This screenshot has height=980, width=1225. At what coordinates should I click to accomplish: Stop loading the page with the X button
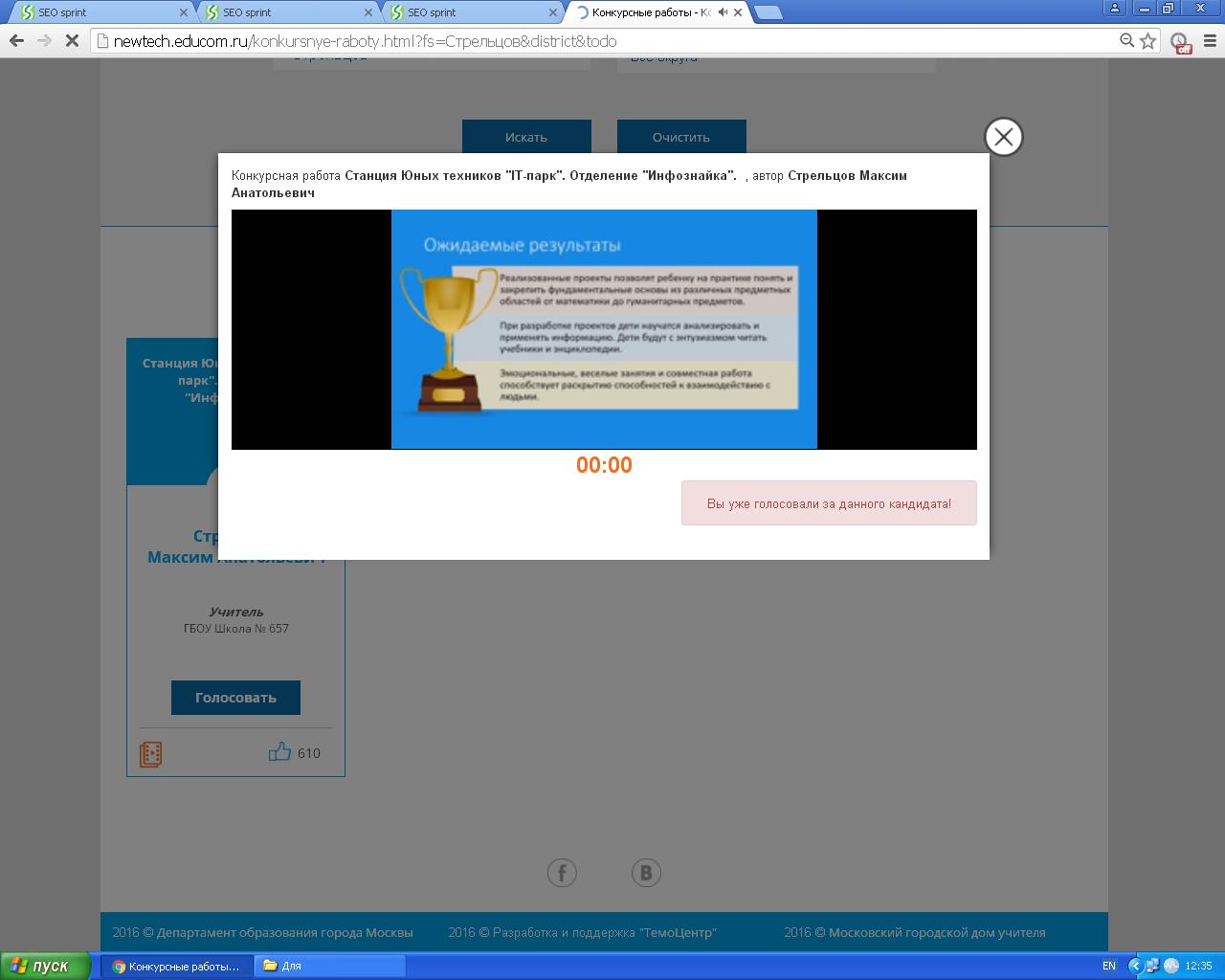pyautogui.click(x=72, y=41)
